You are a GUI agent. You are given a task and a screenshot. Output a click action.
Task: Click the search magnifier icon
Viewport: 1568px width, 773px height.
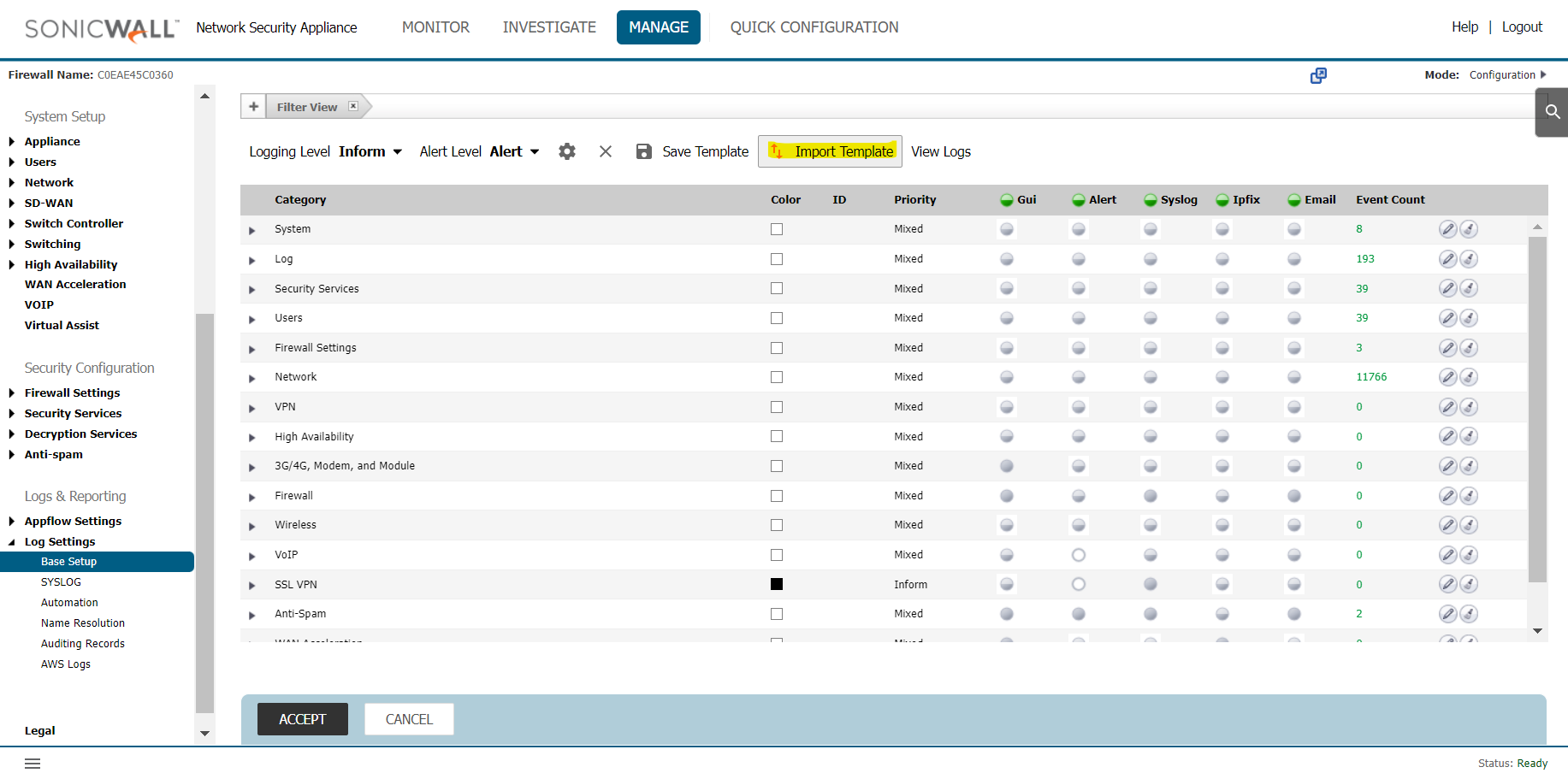coord(1553,111)
